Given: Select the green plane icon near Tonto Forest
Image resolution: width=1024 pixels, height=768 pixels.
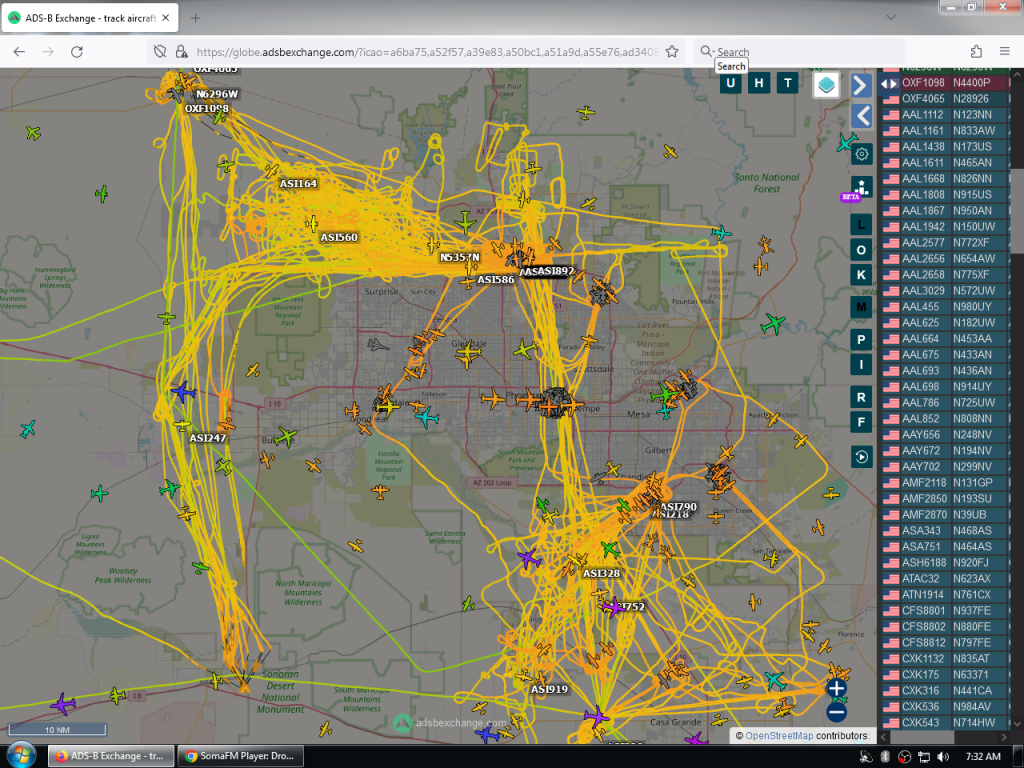Looking at the screenshot, I should [773, 323].
